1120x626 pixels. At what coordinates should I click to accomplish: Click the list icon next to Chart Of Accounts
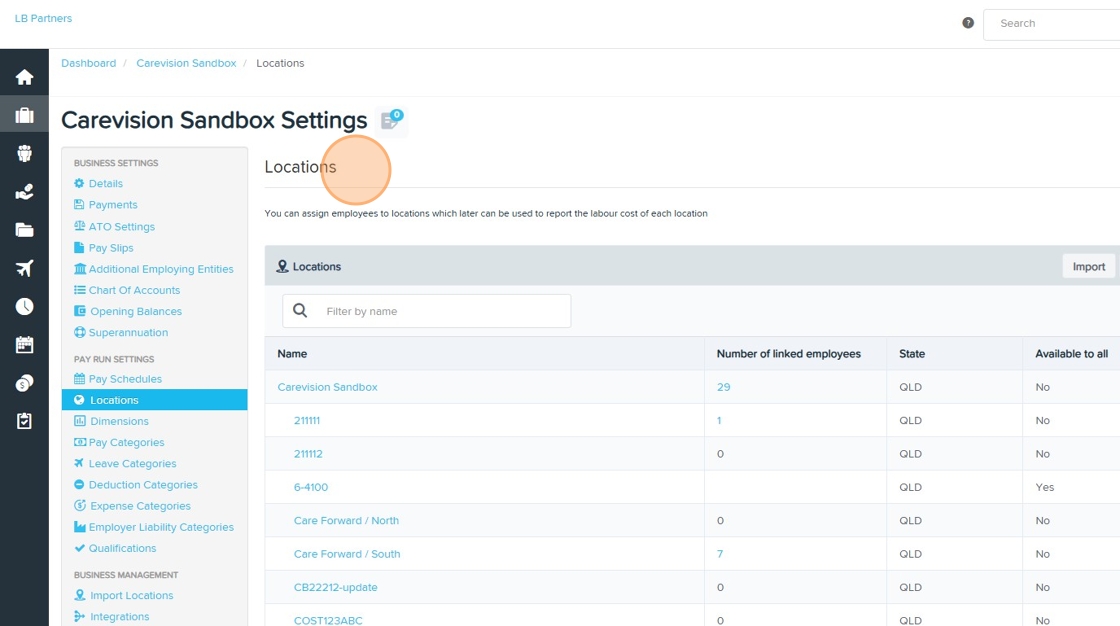point(79,289)
